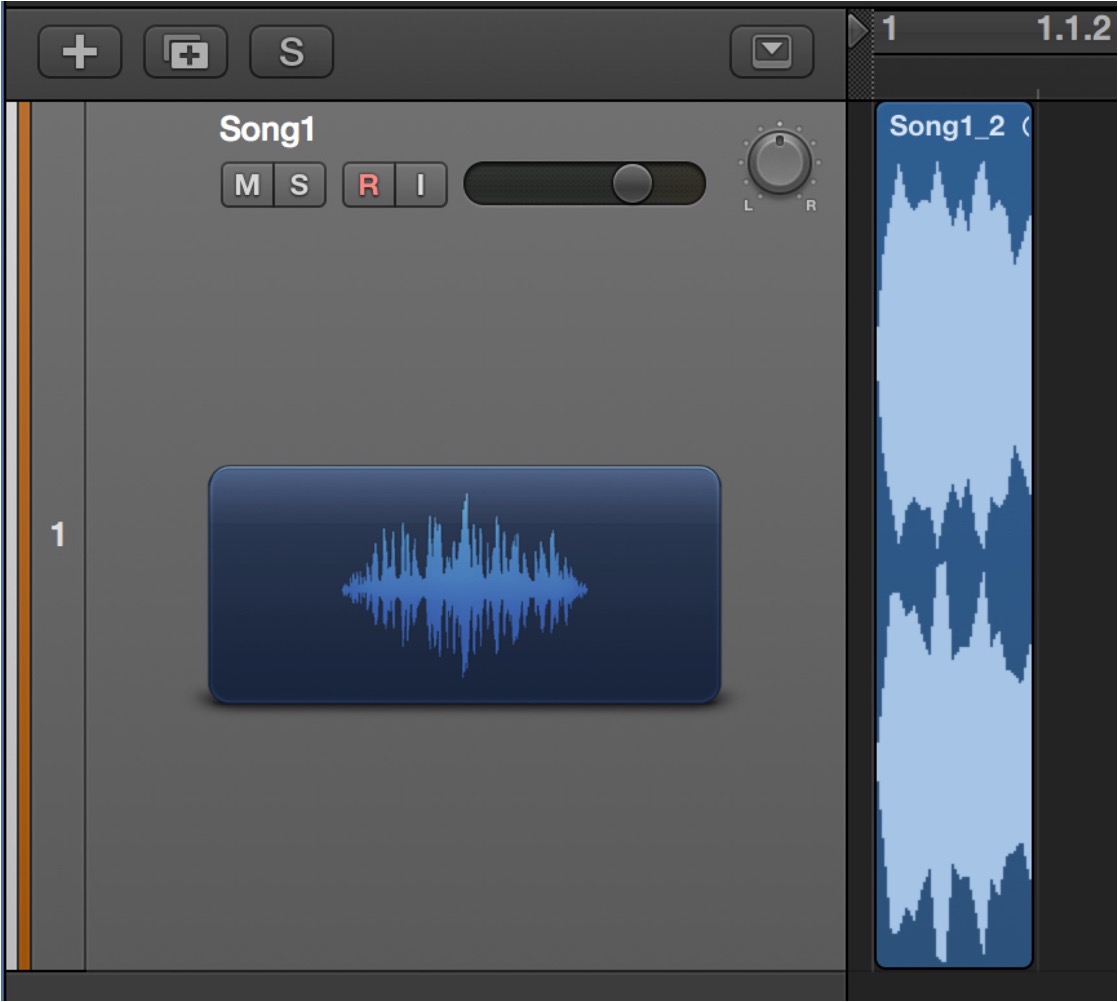This screenshot has height=1002, width=1118.
Task: Open the track header dropdown menu
Action: [771, 51]
